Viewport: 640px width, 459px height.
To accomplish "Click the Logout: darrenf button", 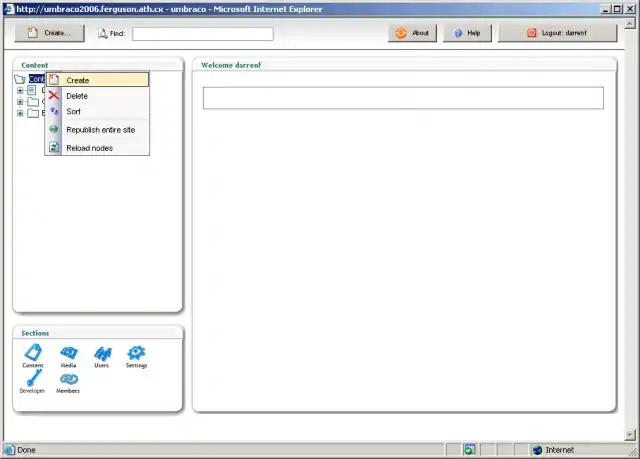I will (557, 33).
